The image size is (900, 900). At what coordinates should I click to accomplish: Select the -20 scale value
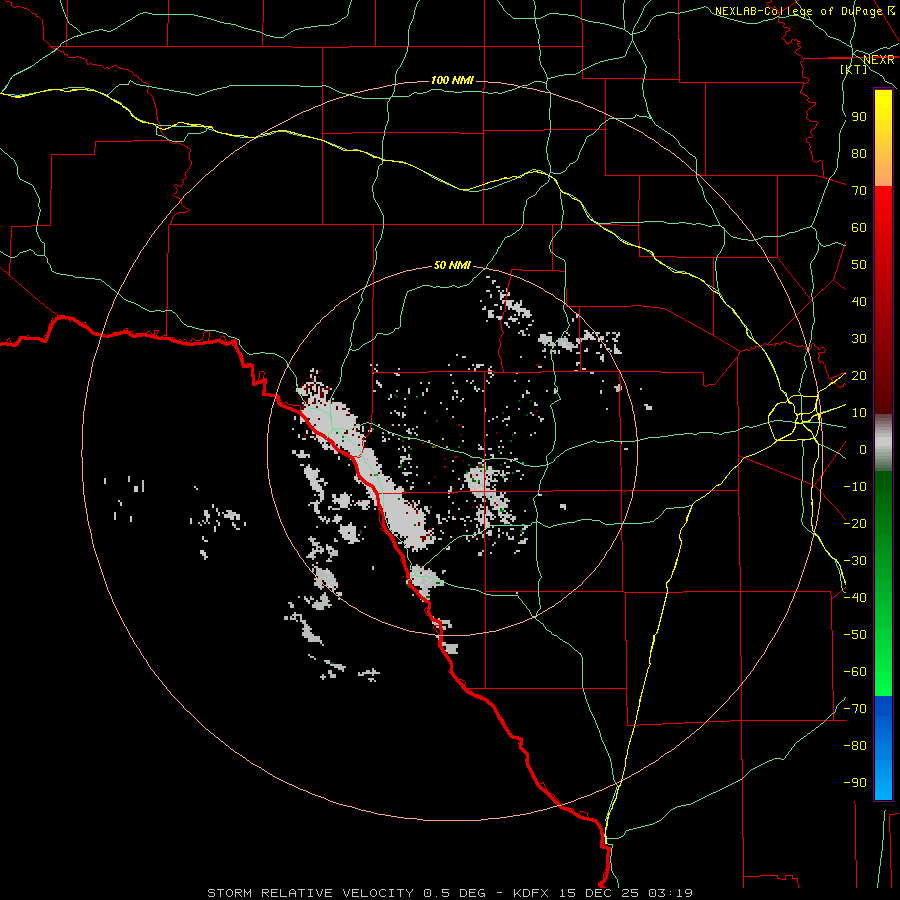(855, 523)
